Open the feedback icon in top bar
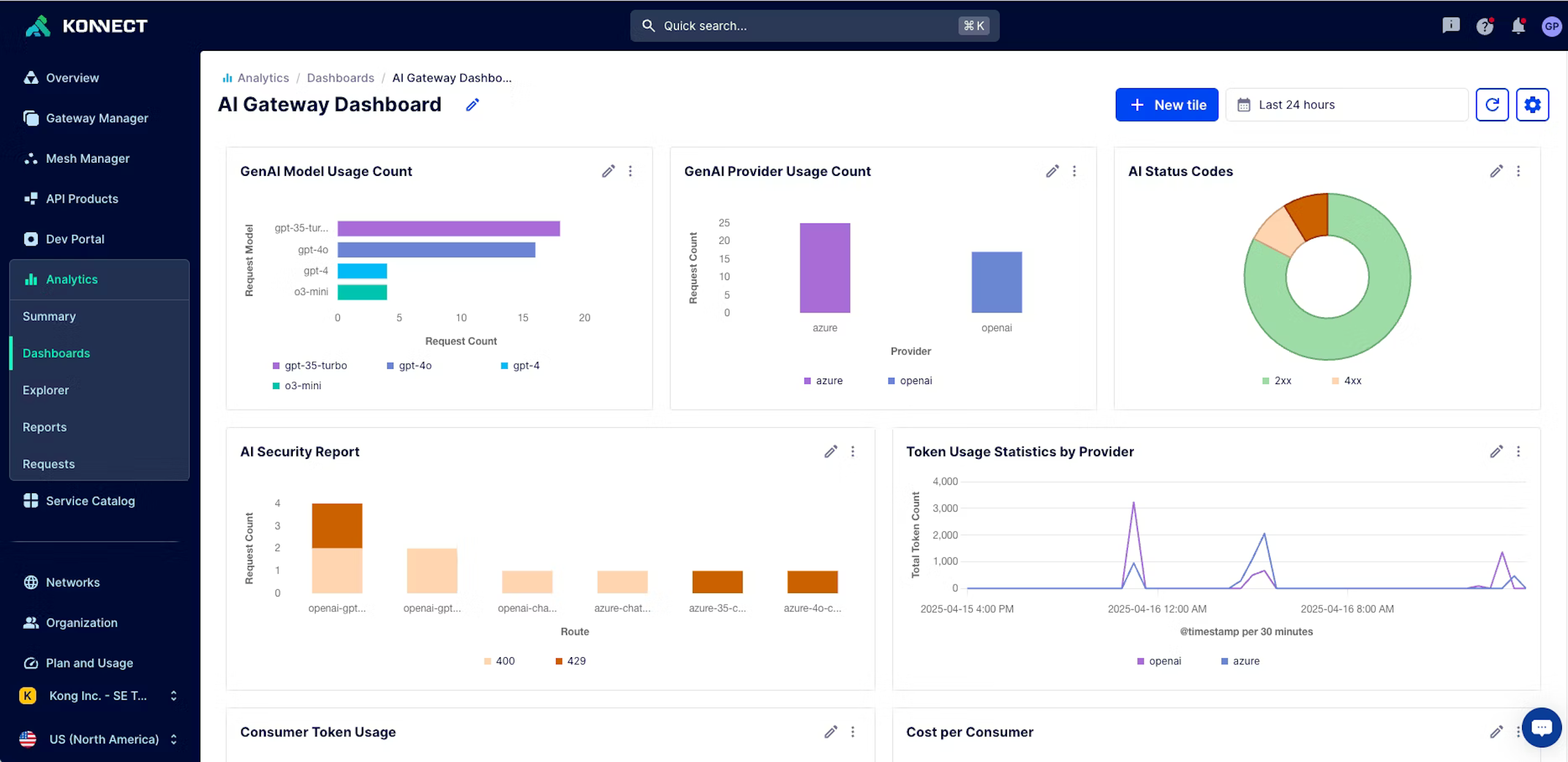Viewport: 1568px width, 762px height. 1450,26
